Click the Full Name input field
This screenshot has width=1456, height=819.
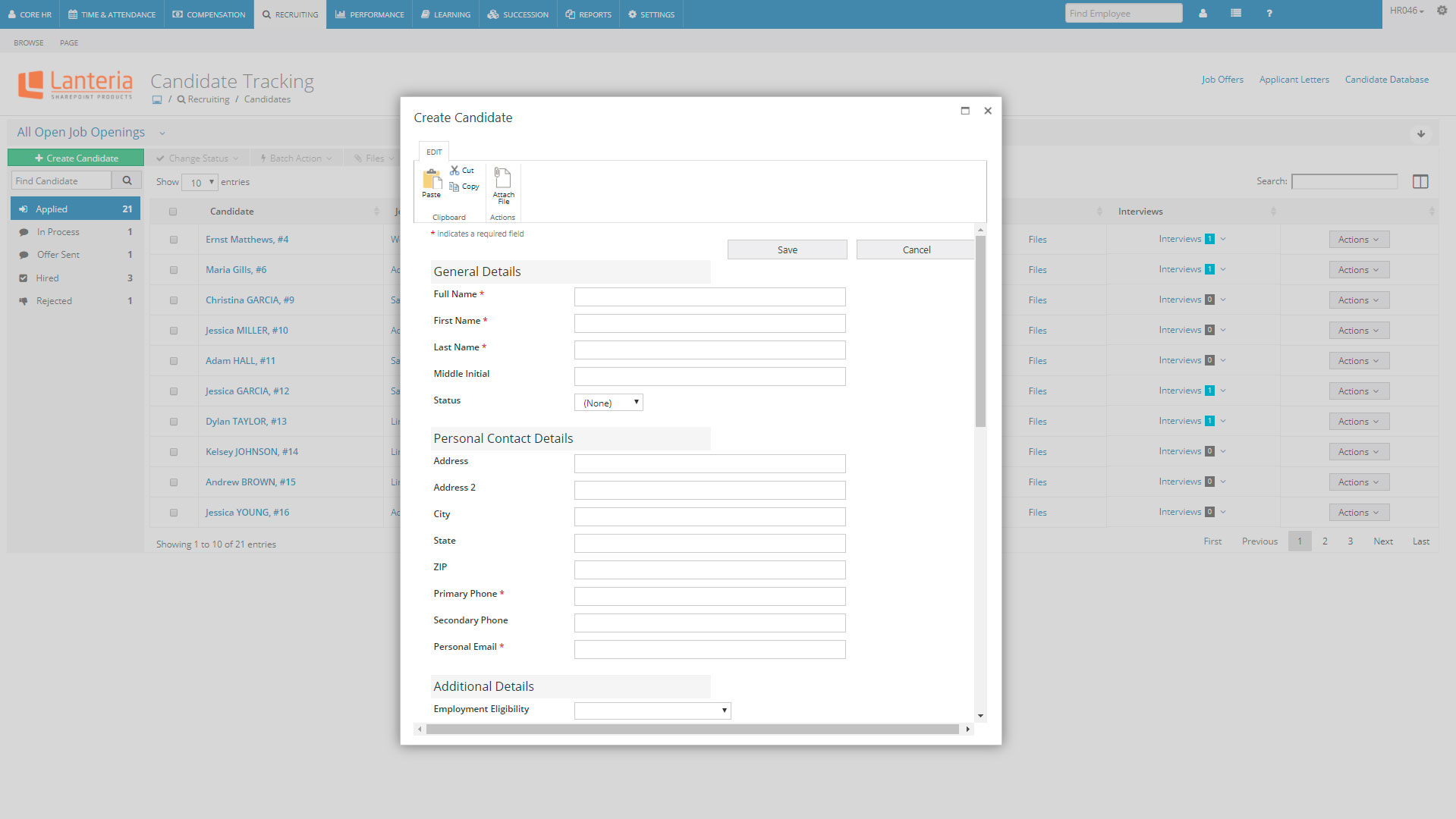pos(710,297)
